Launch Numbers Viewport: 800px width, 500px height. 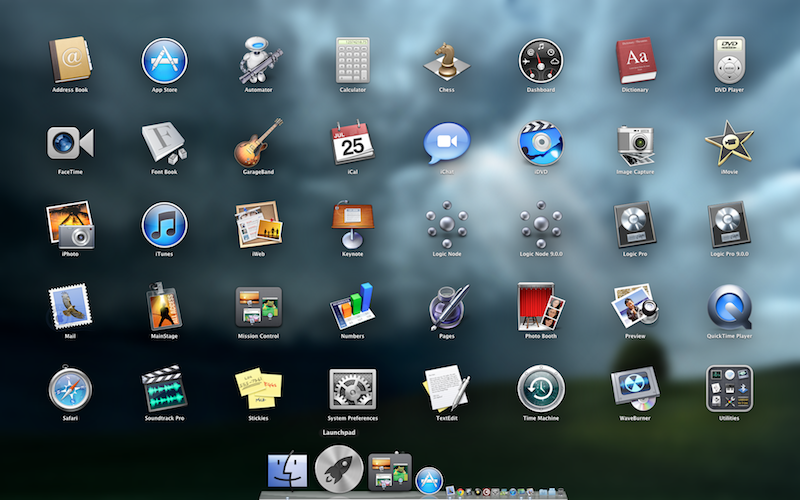(353, 306)
